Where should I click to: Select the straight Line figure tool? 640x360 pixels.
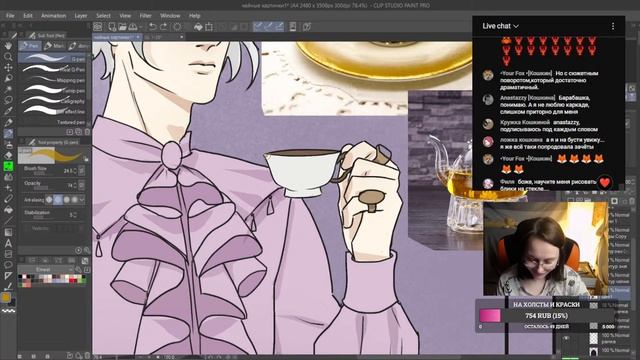pyautogui.click(x=8, y=220)
